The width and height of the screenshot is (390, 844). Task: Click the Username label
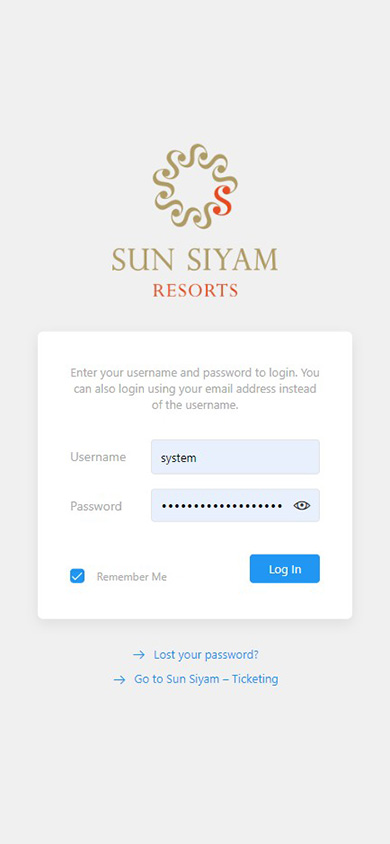(x=98, y=457)
